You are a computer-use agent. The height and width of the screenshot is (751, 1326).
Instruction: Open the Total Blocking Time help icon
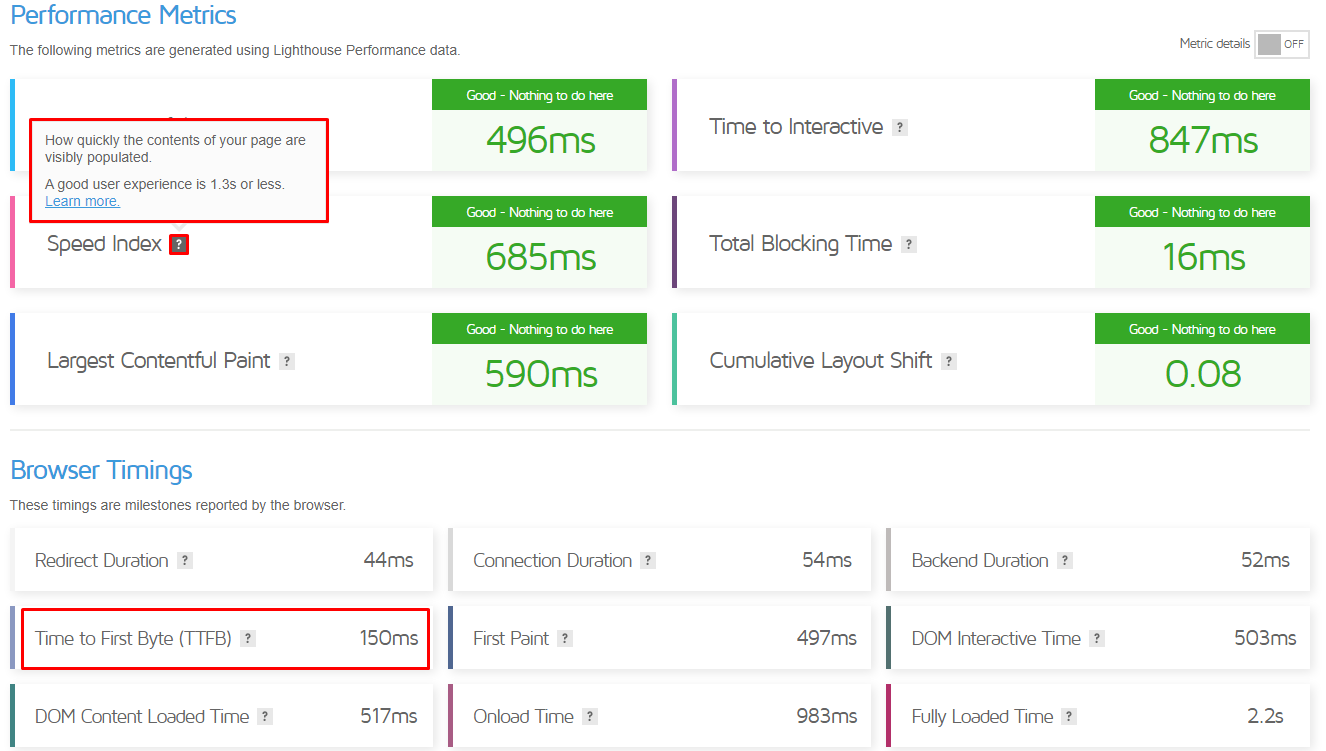(x=909, y=244)
